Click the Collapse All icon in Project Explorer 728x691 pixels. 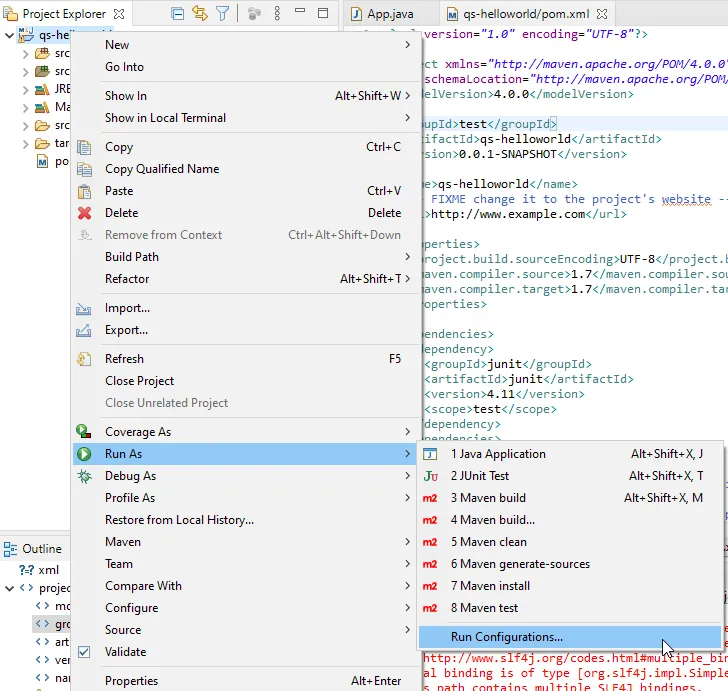tap(177, 14)
